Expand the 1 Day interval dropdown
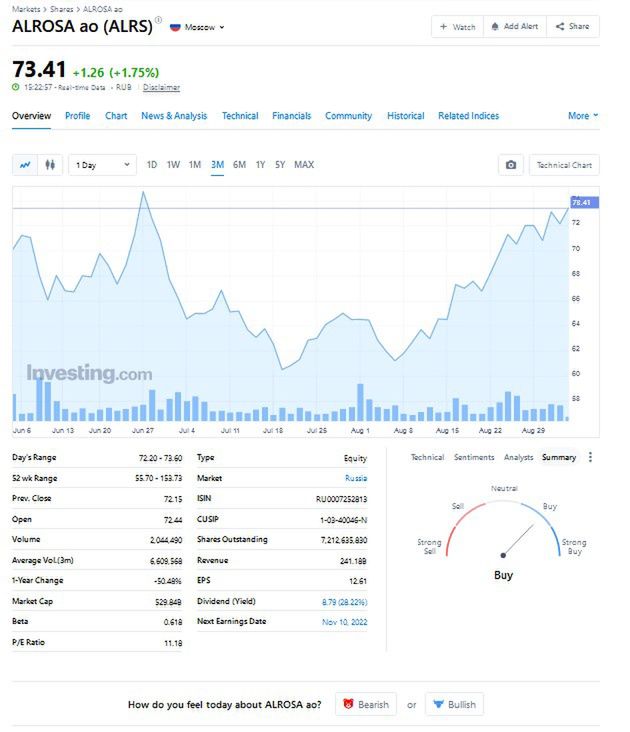 103,165
